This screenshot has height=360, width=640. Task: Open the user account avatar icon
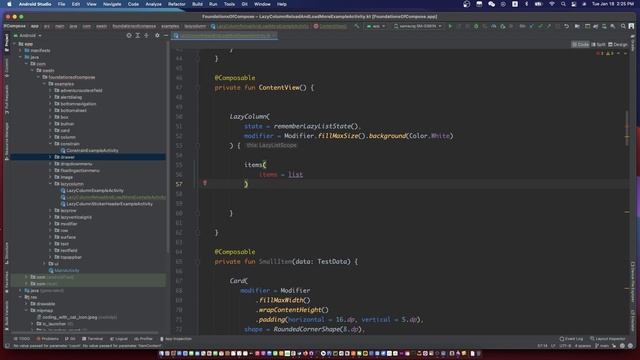tap(631, 26)
